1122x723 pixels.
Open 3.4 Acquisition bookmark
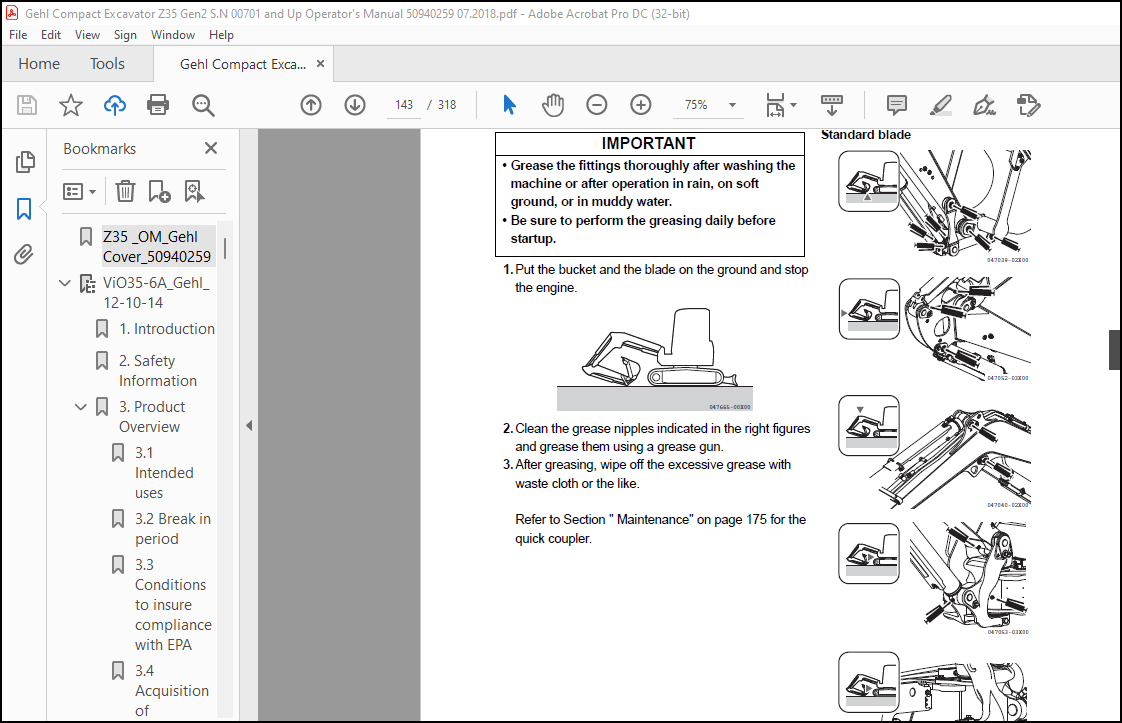(x=172, y=691)
